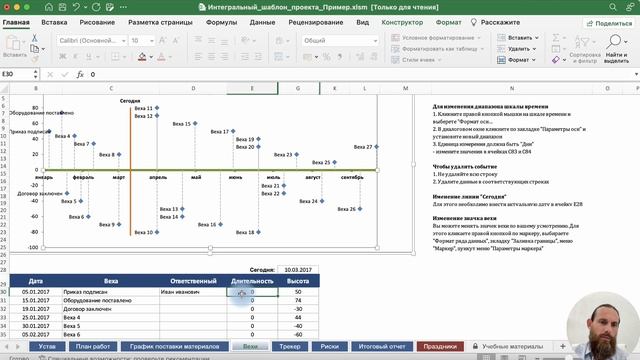Open the Итоговый отчет sheet tab
Image resolution: width=640 pixels, height=360 pixels.
382,347
